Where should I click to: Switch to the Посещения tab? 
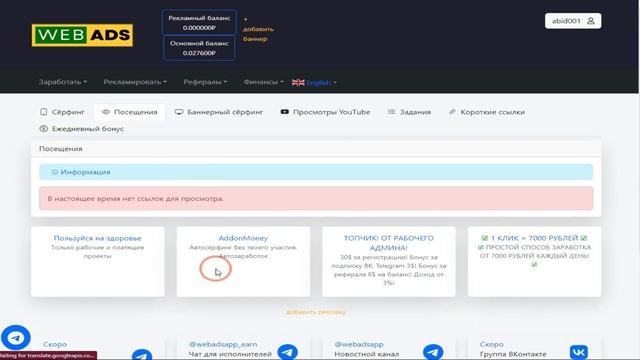click(x=129, y=112)
